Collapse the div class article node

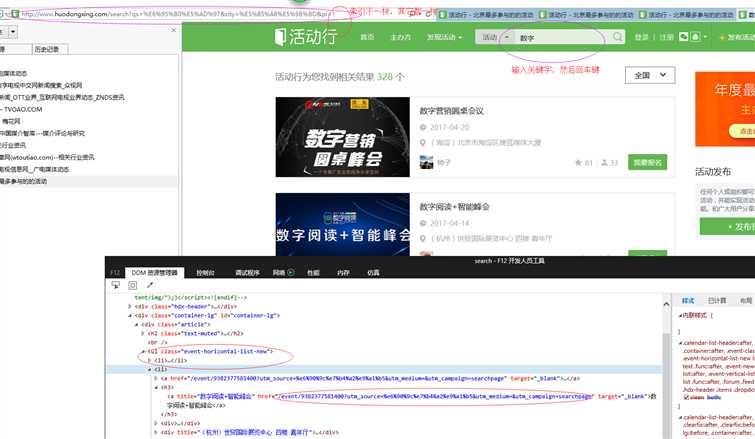136,324
